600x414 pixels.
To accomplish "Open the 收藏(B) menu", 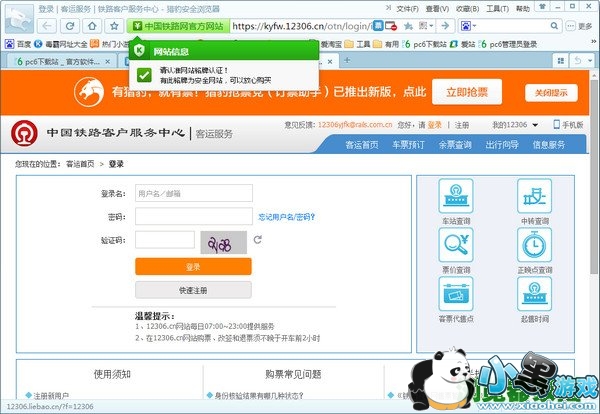I will (x=467, y=8).
